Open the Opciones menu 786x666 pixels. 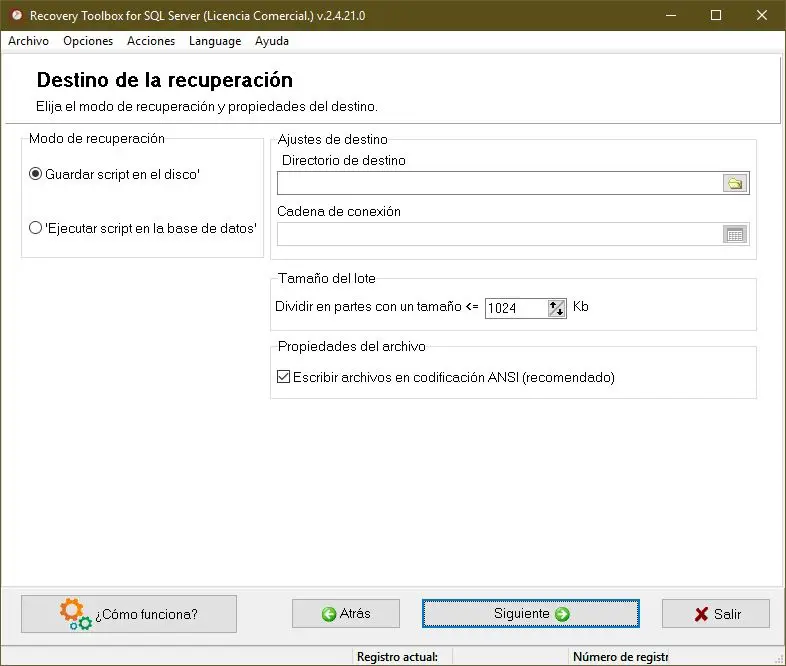pyautogui.click(x=88, y=41)
